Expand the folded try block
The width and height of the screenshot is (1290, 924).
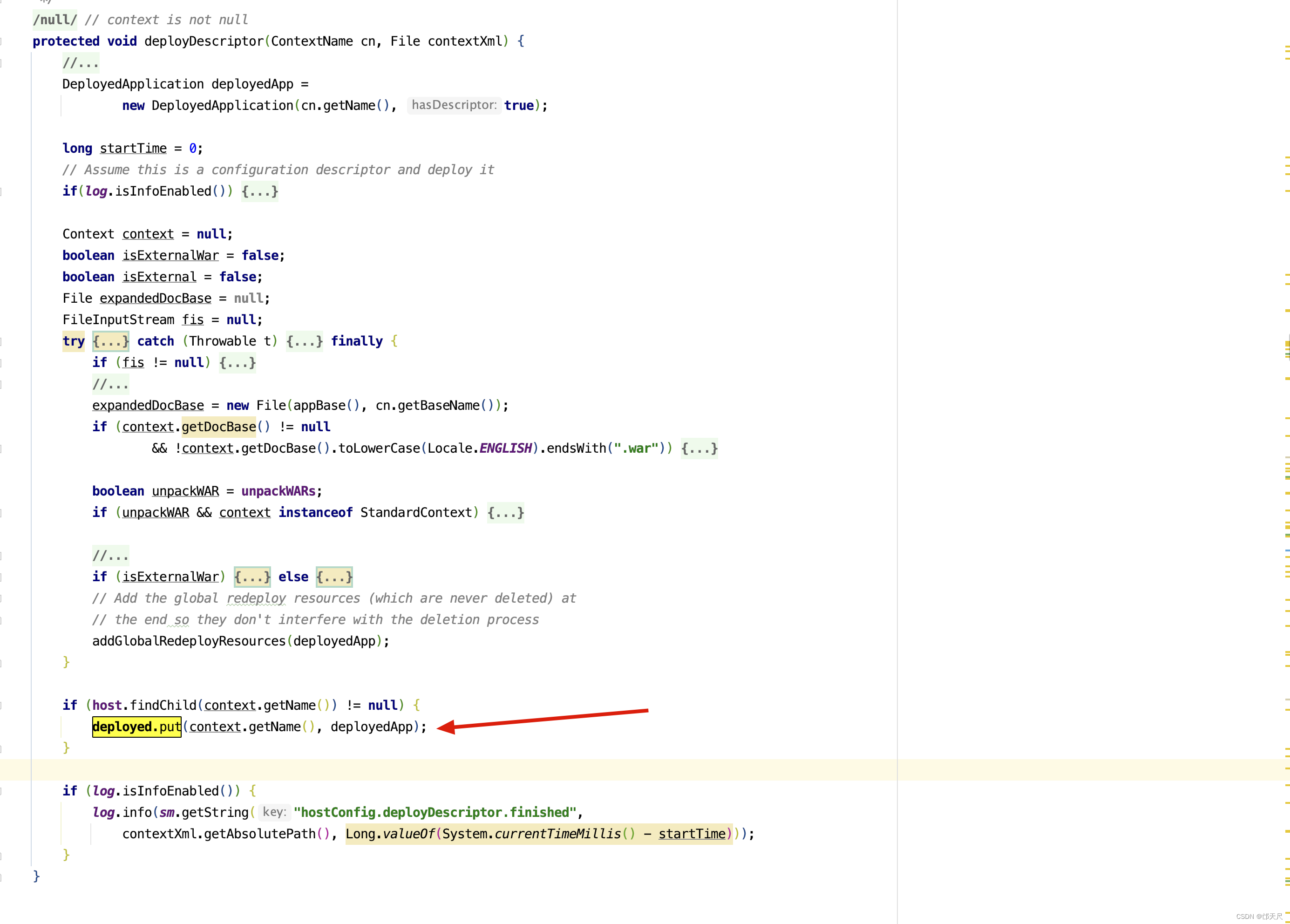pos(111,341)
